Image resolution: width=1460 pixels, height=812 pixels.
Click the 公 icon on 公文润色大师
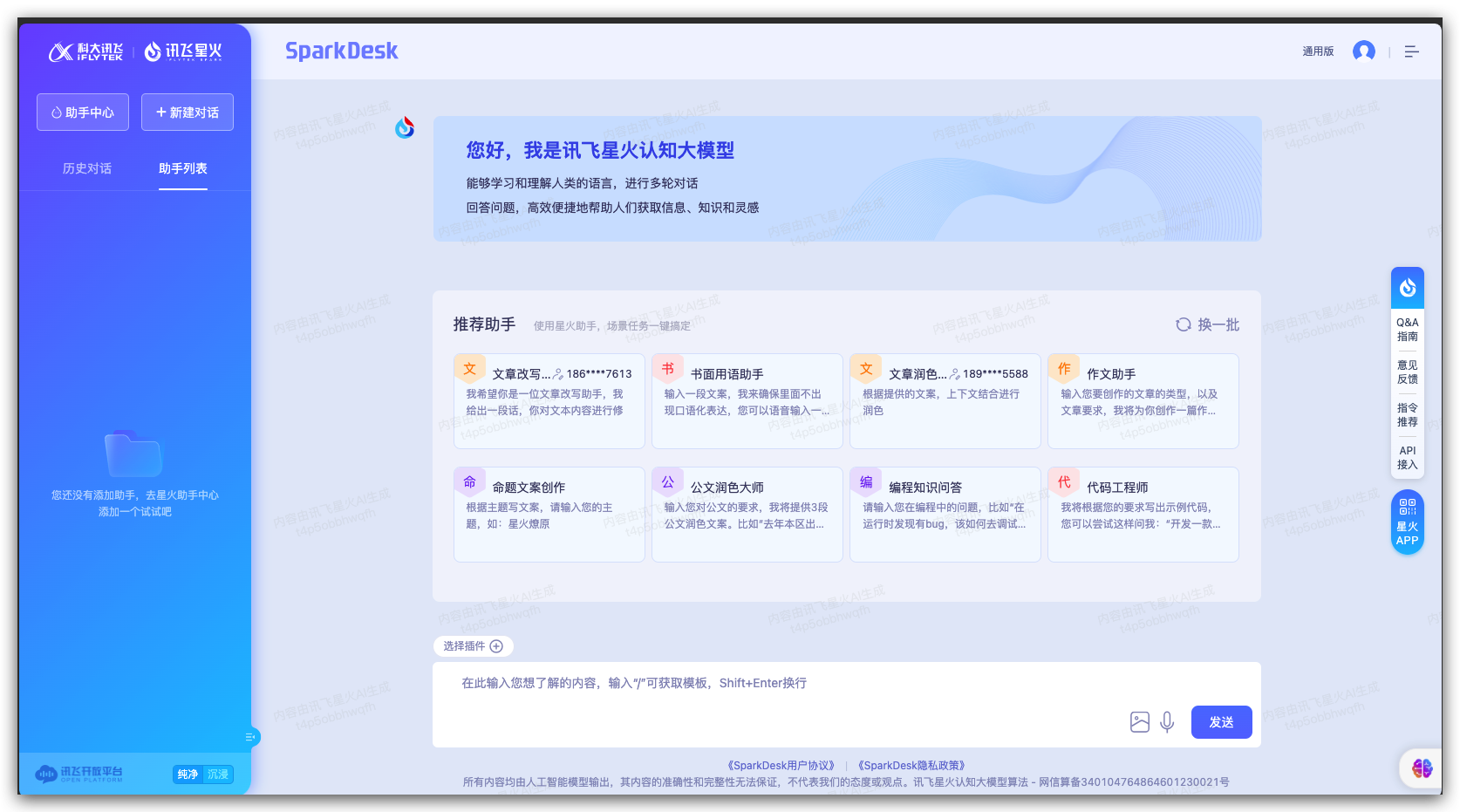click(668, 482)
